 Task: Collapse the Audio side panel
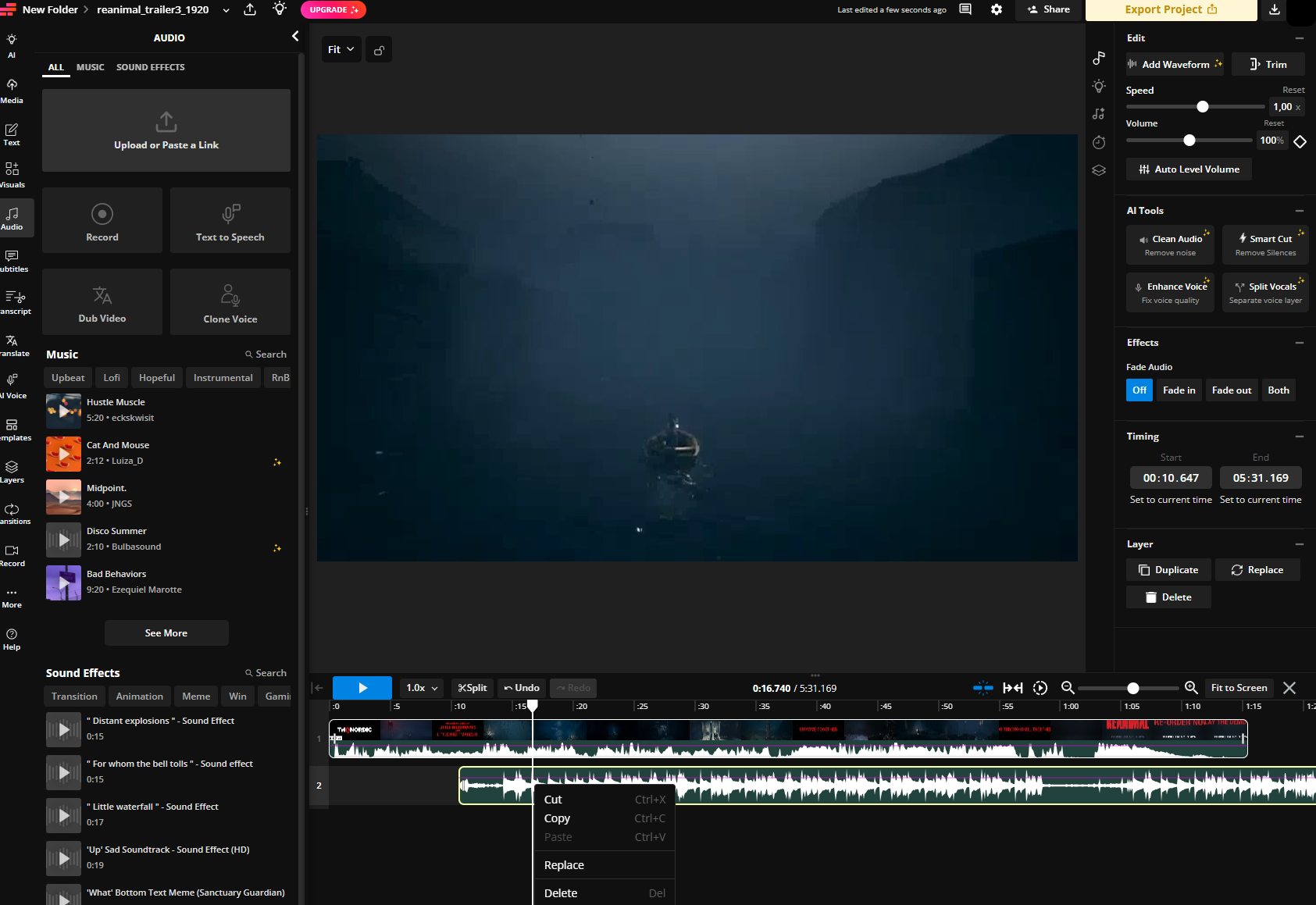295,36
